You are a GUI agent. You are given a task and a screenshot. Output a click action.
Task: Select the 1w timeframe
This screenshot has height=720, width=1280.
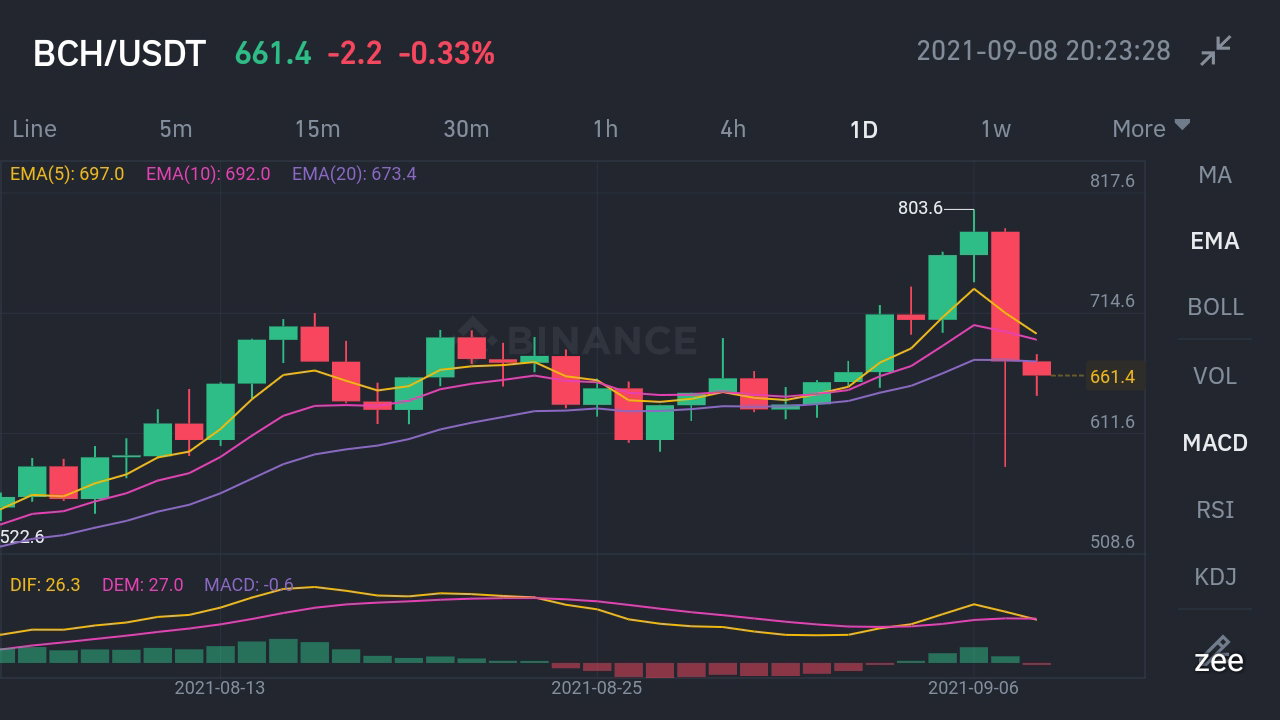(995, 128)
